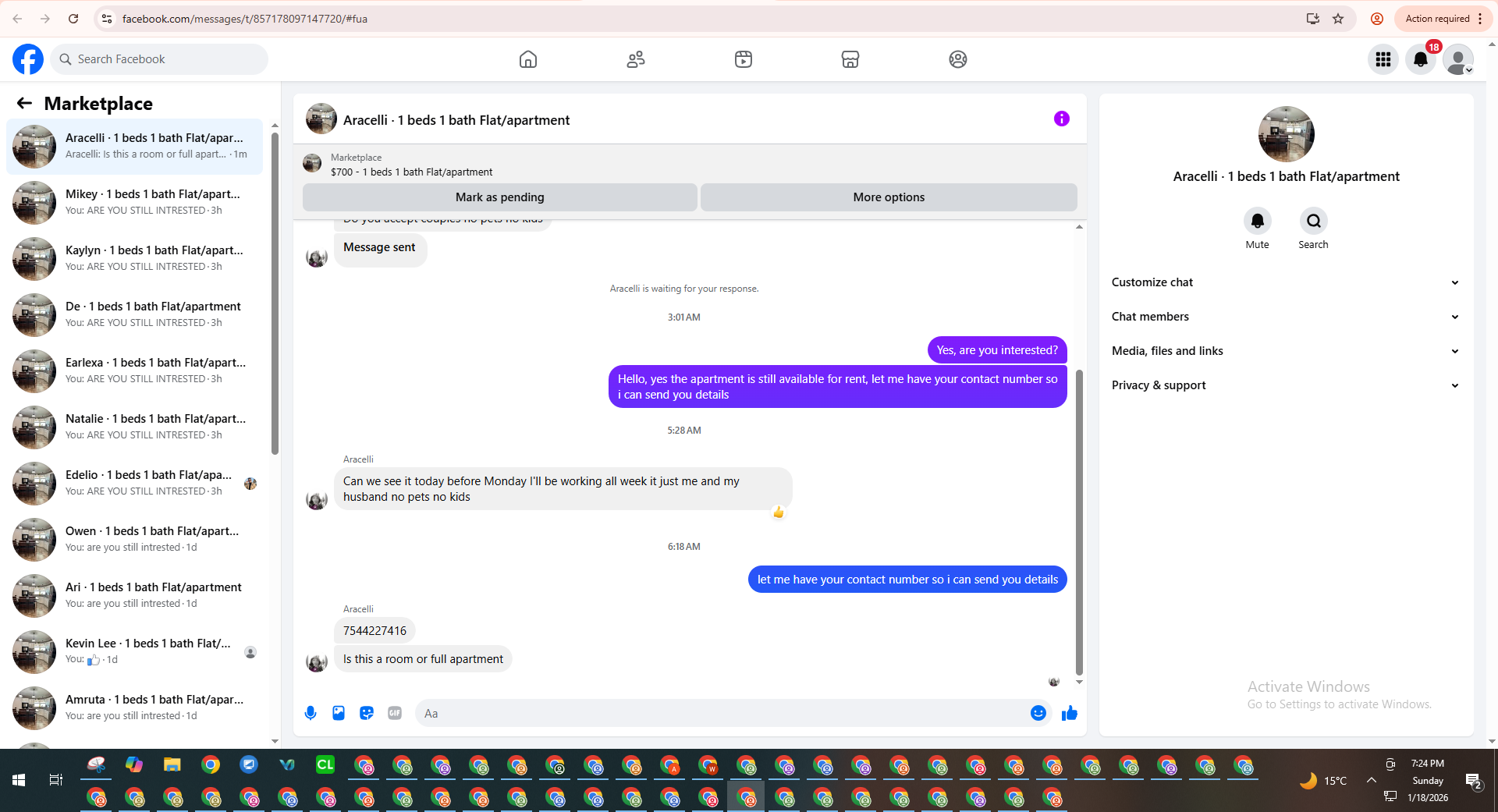Open Earlexa conversation in the list
1498x812 pixels.
pos(134,371)
